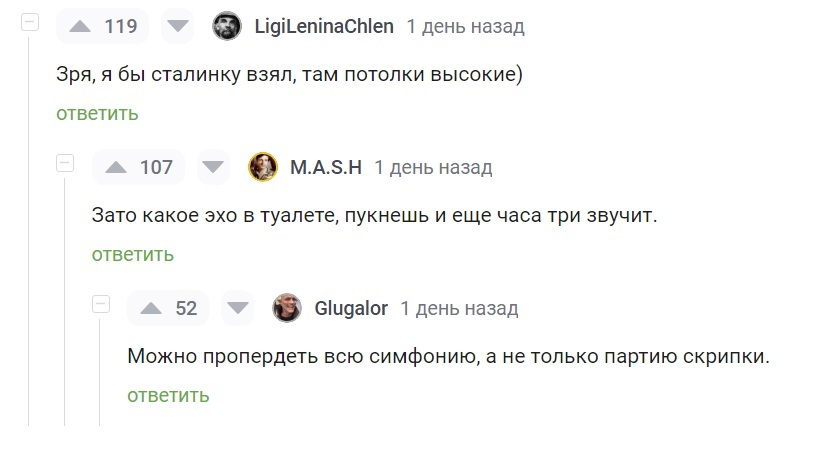The image size is (826, 452).
Task: Open the M.A.S.H username link
Action: click(326, 167)
